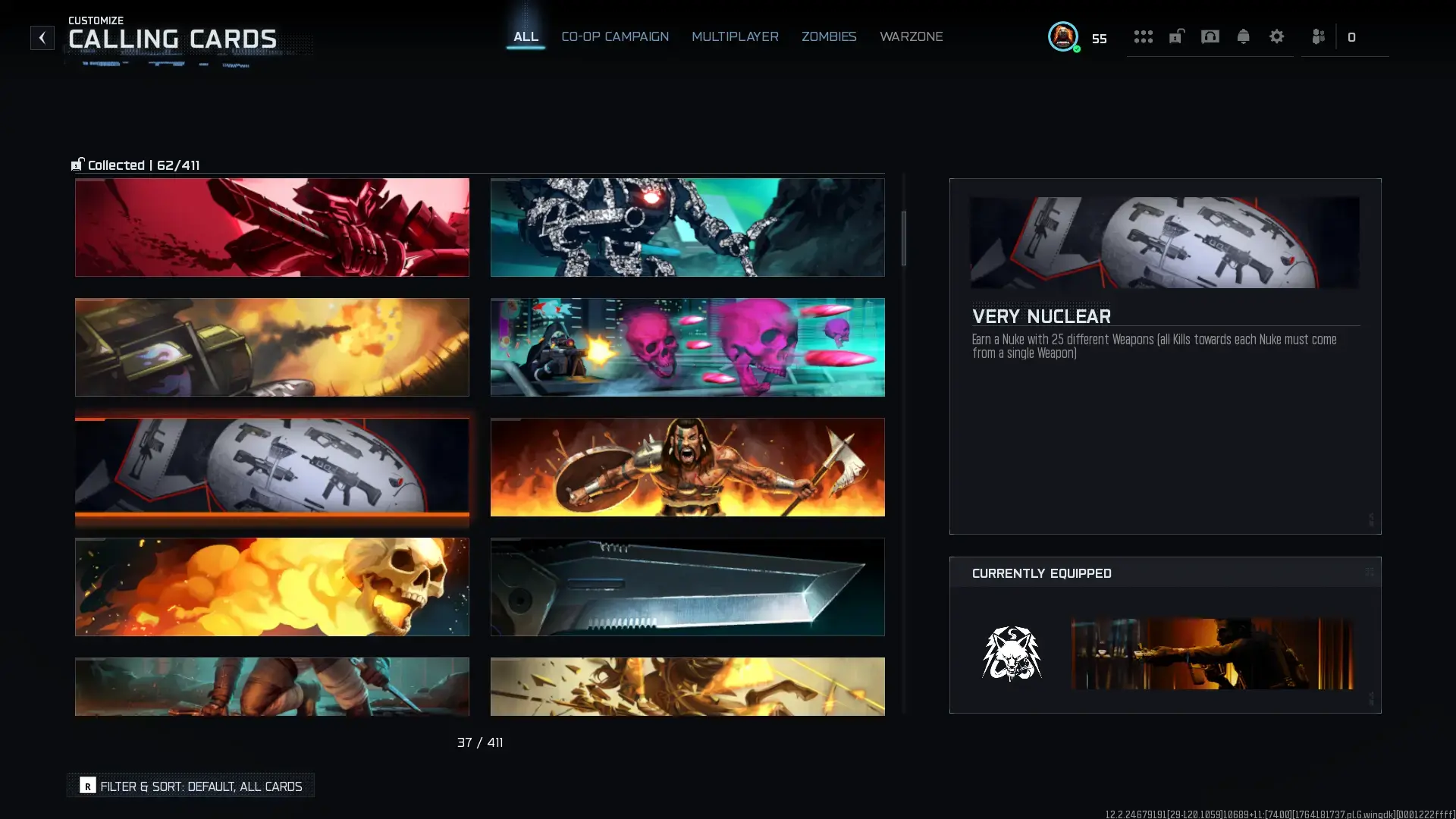Open the WARZONE tab
This screenshot has height=819, width=1456.
[911, 36]
